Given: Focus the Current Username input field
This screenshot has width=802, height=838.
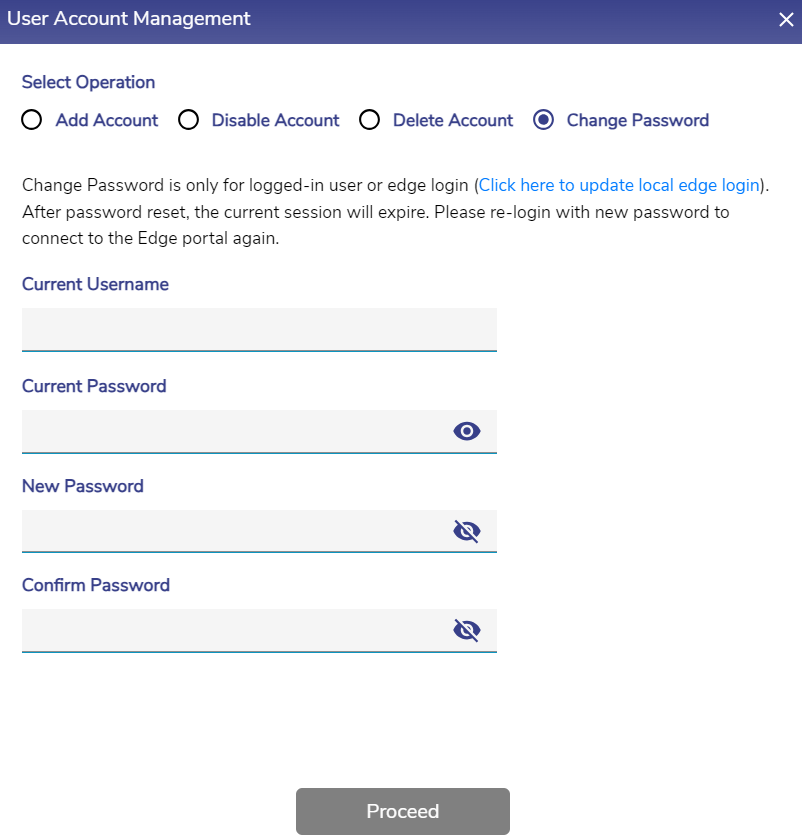Looking at the screenshot, I should click(258, 329).
